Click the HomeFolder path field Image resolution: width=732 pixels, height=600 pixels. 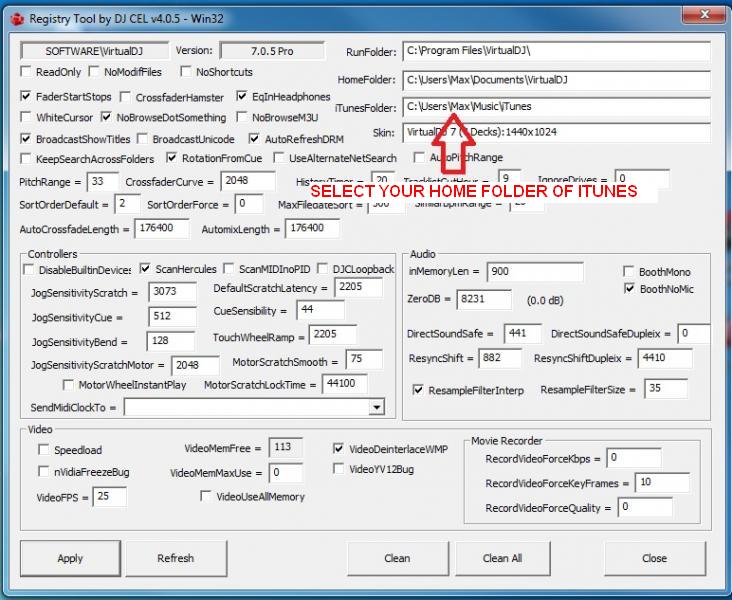556,80
